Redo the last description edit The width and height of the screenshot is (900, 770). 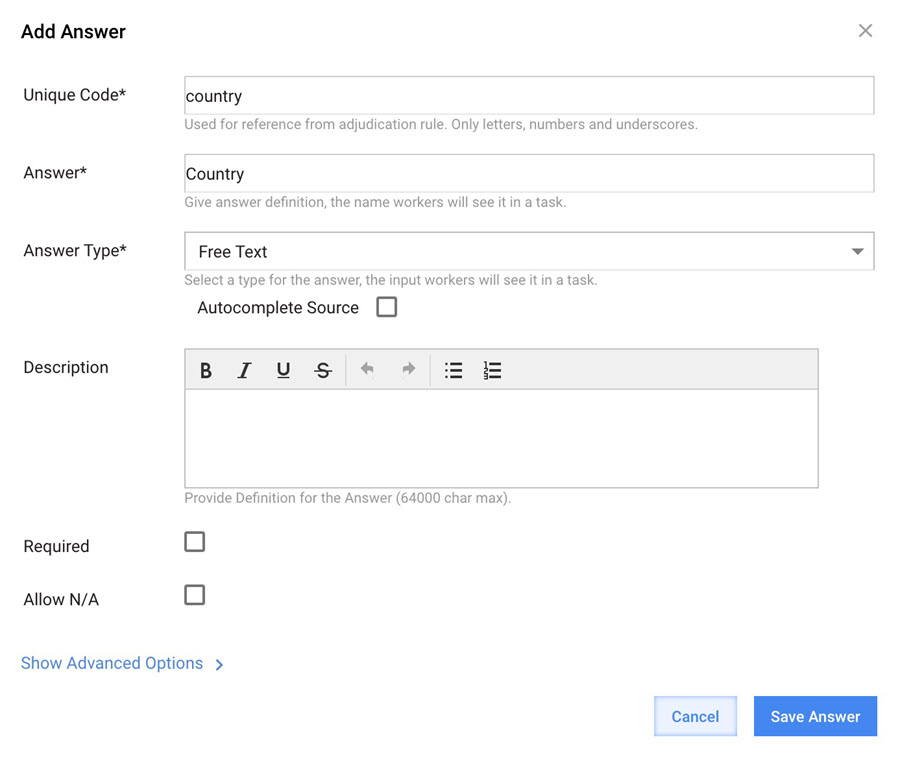409,369
